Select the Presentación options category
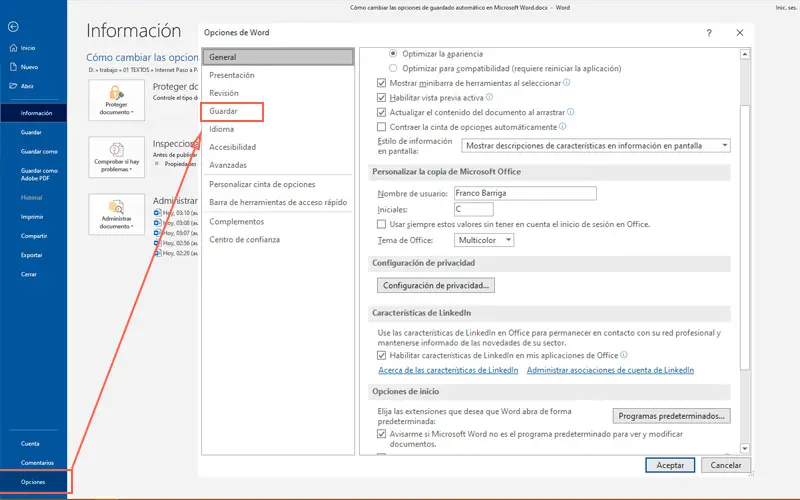The image size is (800, 500). pyautogui.click(x=278, y=75)
